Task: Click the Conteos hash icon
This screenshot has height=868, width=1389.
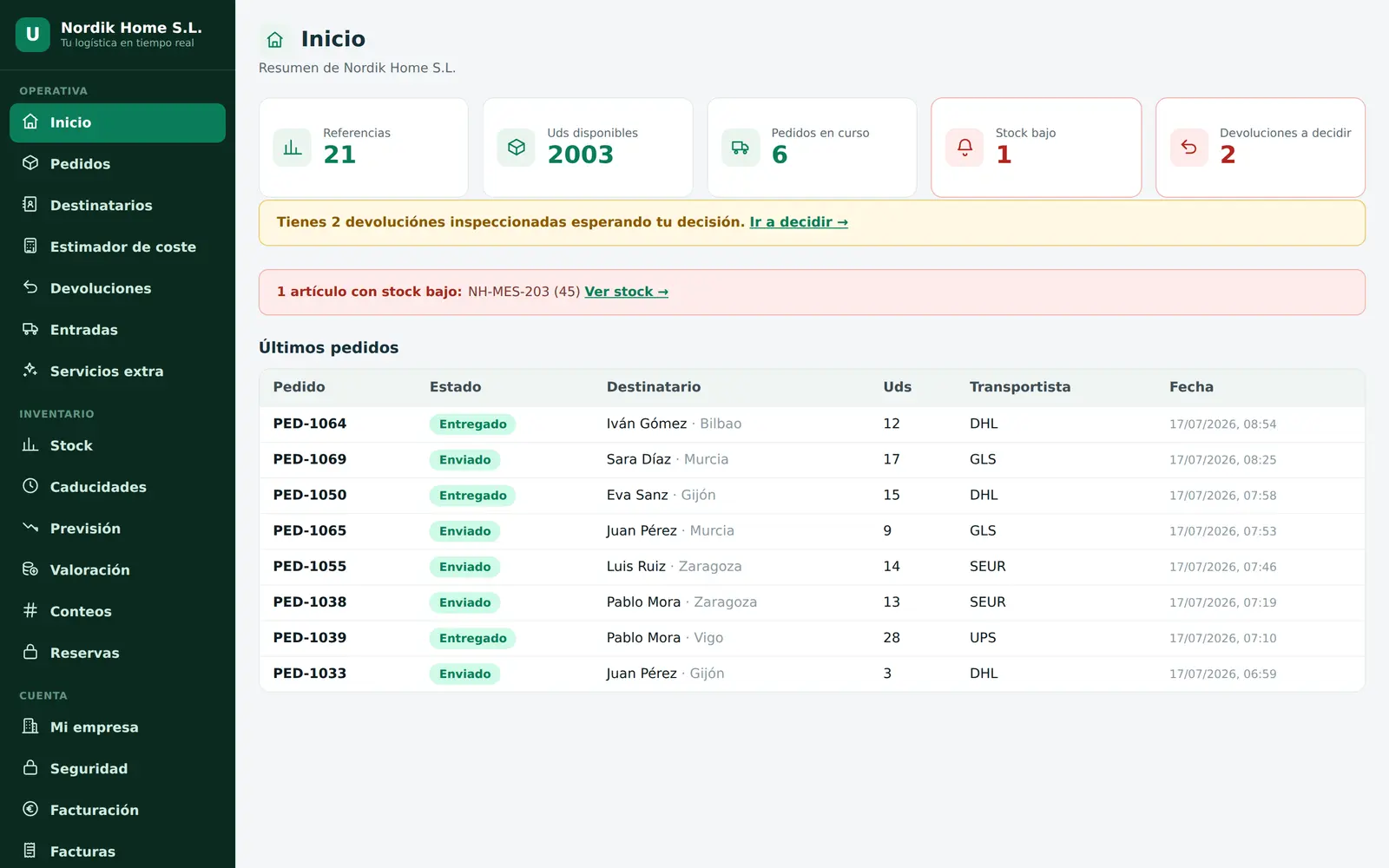Action: pos(30,610)
